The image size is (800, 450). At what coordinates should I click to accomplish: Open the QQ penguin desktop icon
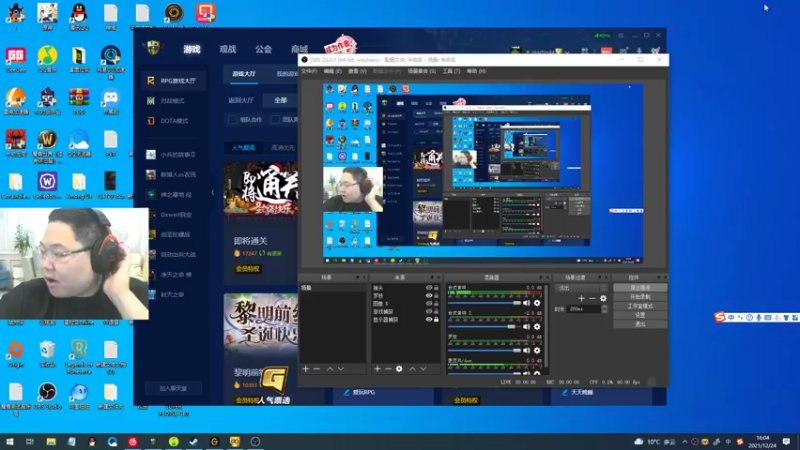coord(79,15)
